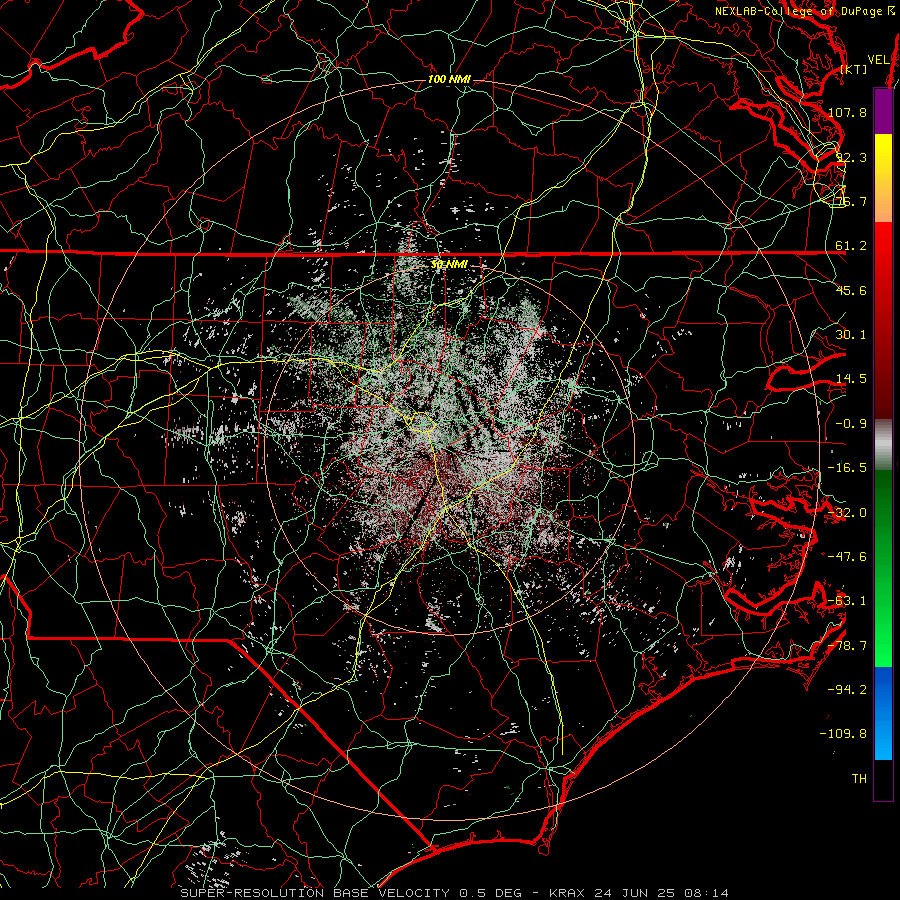This screenshot has width=900, height=900.
Task: Click the 61.2 velocity scale value
Action: 851,246
